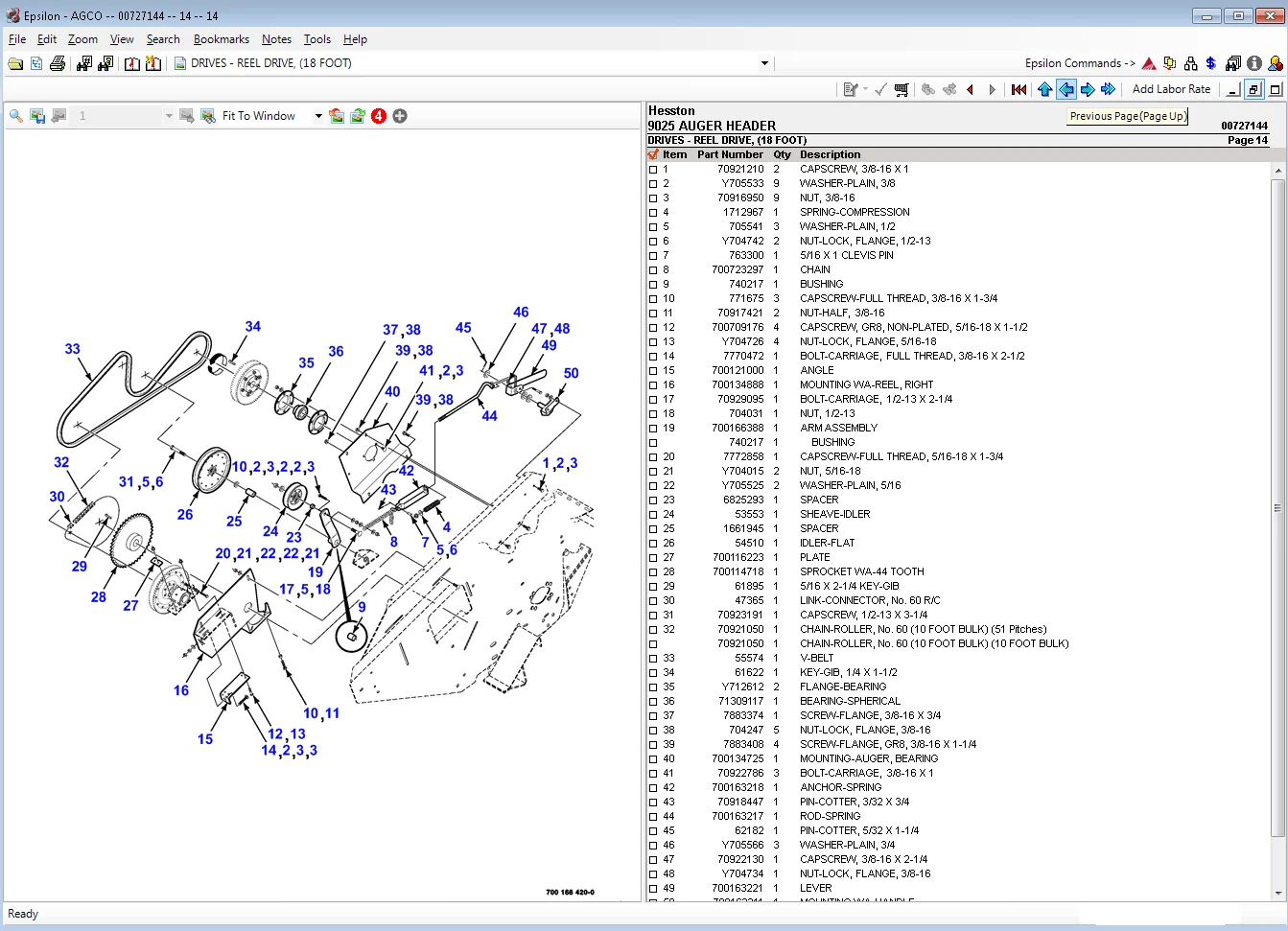Check the box for item 1 CAPSCREW
The image size is (1288, 931).
tap(654, 170)
